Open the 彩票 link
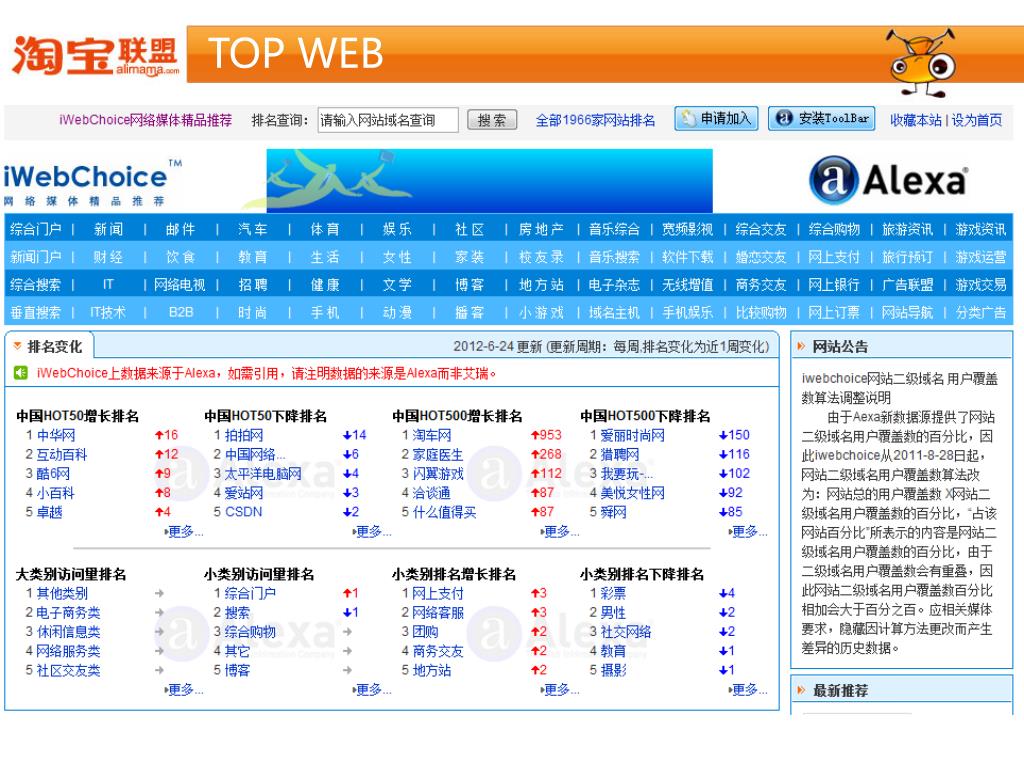Viewport: 1024px width, 768px height. pyautogui.click(x=613, y=593)
